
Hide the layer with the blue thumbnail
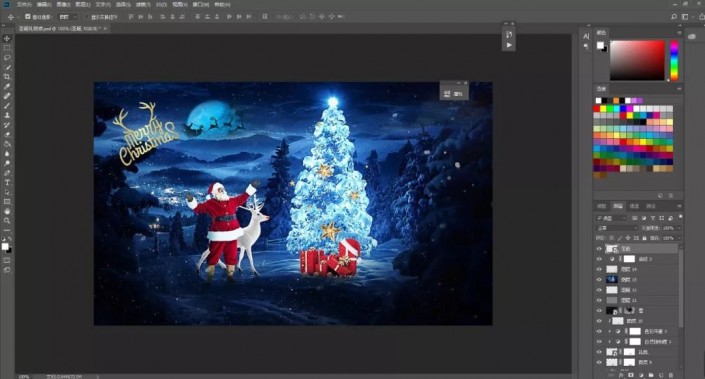click(599, 280)
